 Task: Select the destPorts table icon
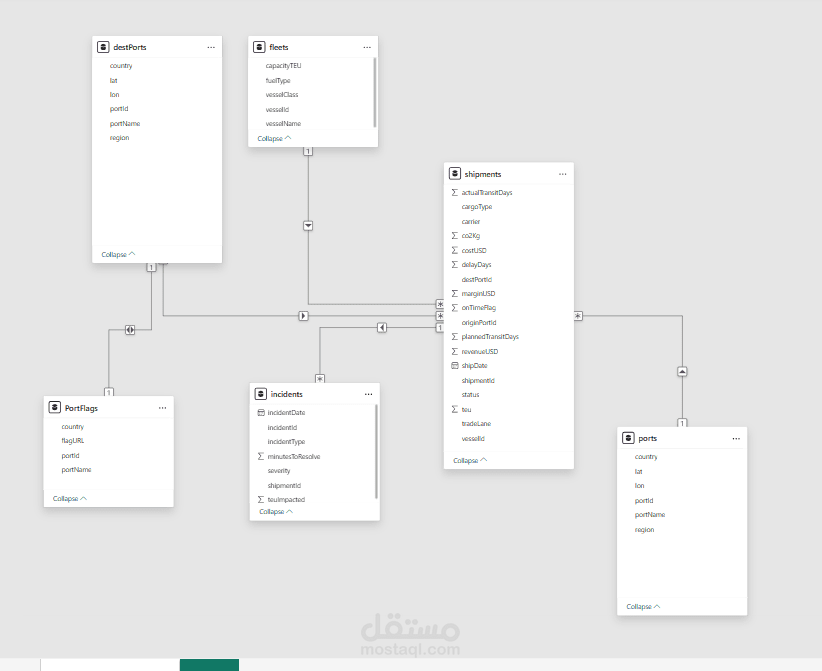pos(103,47)
